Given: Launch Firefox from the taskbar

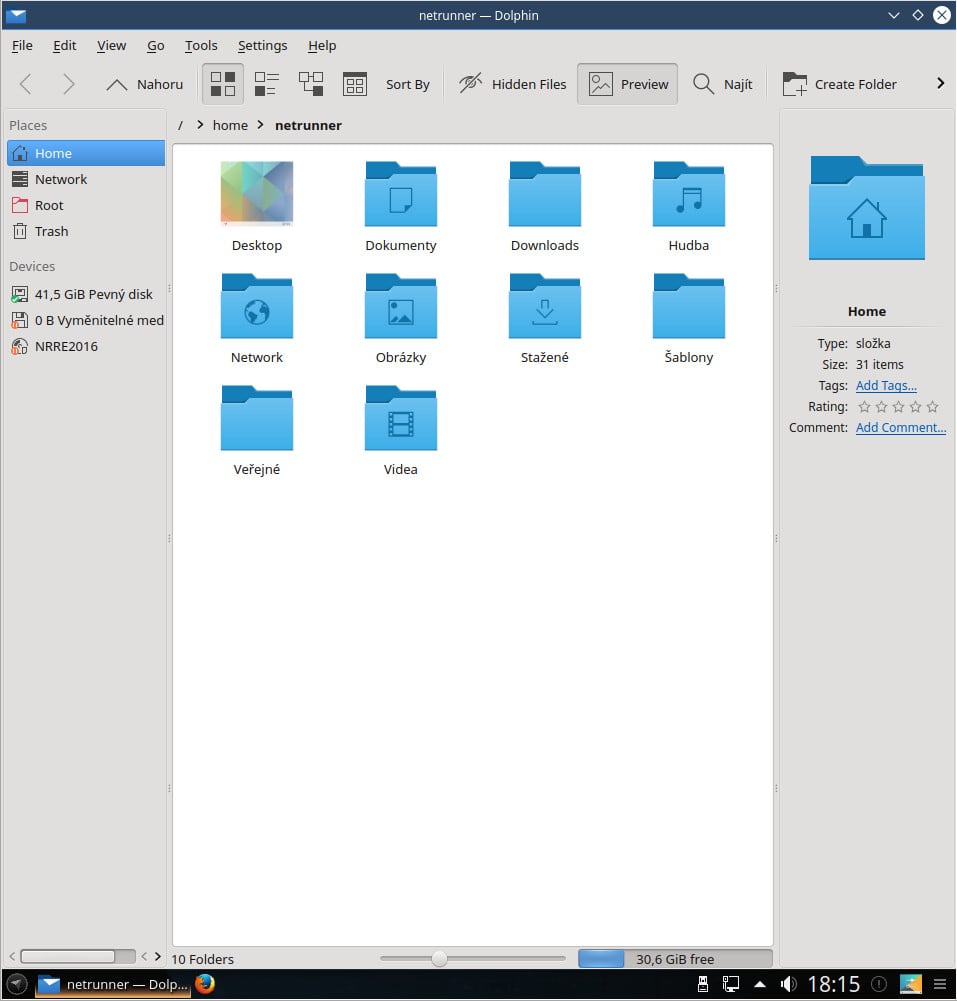Looking at the screenshot, I should pyautogui.click(x=205, y=984).
